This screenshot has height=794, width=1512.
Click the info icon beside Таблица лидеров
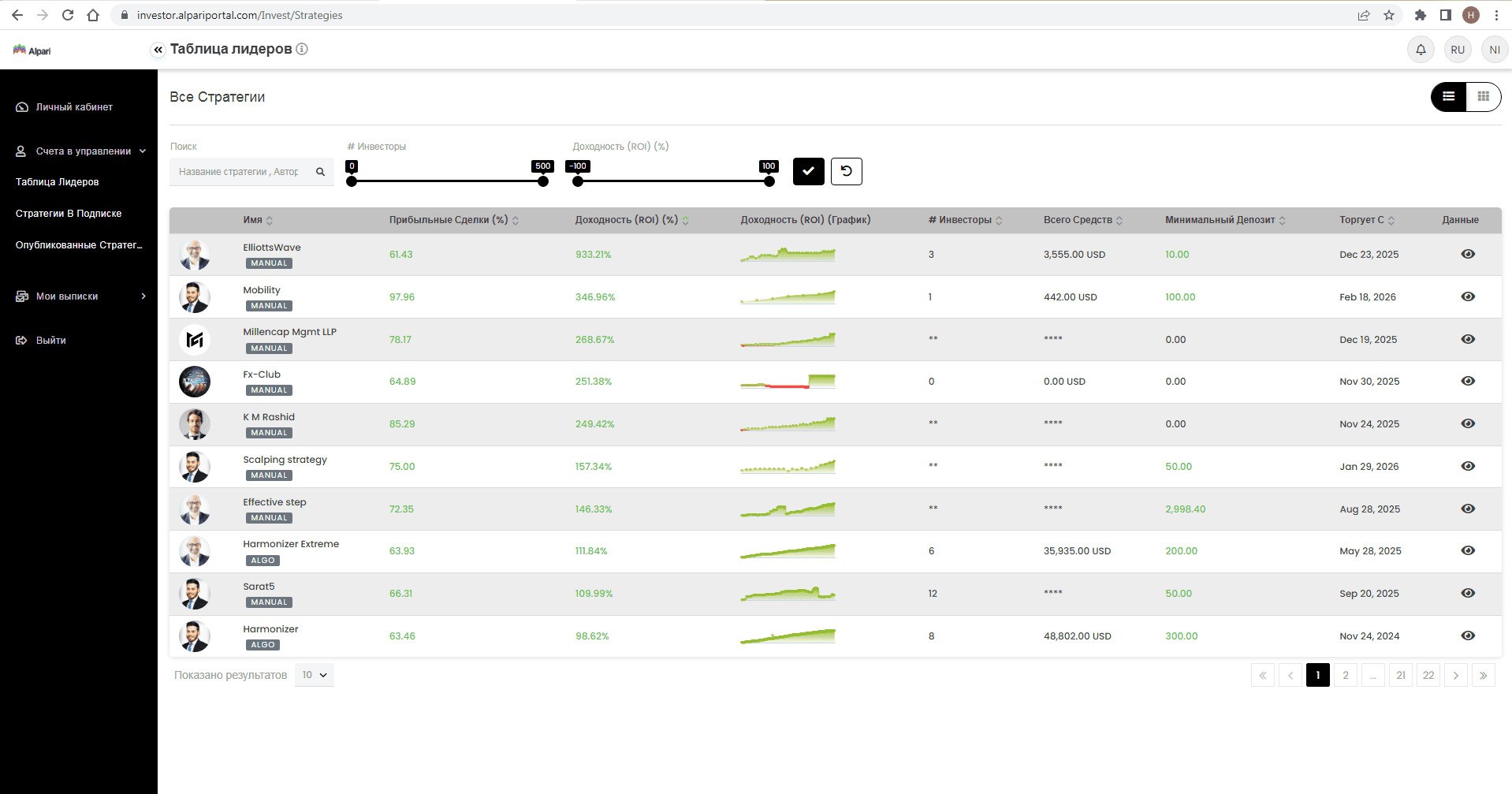302,49
